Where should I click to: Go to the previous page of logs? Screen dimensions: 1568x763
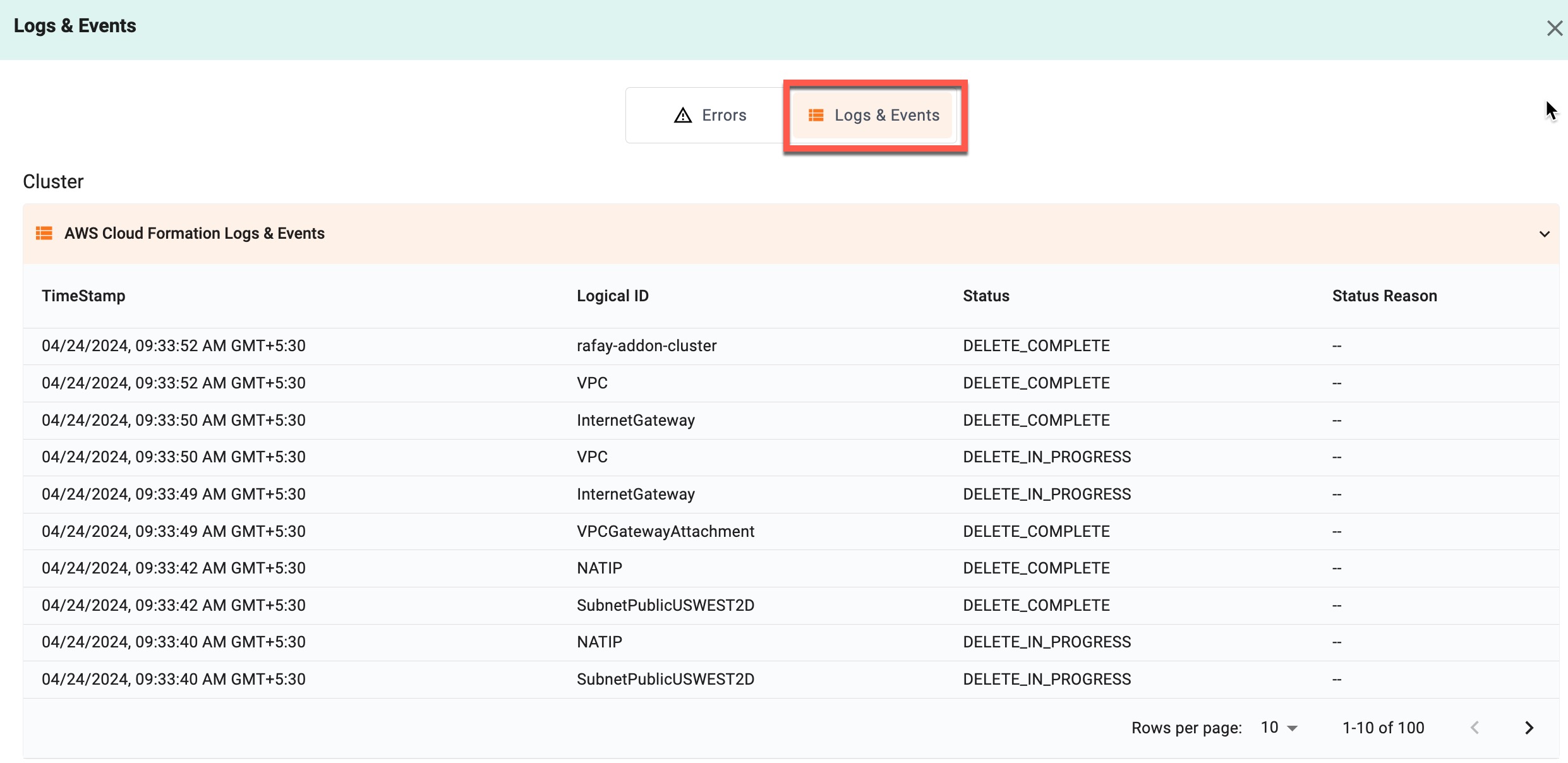coord(1475,728)
